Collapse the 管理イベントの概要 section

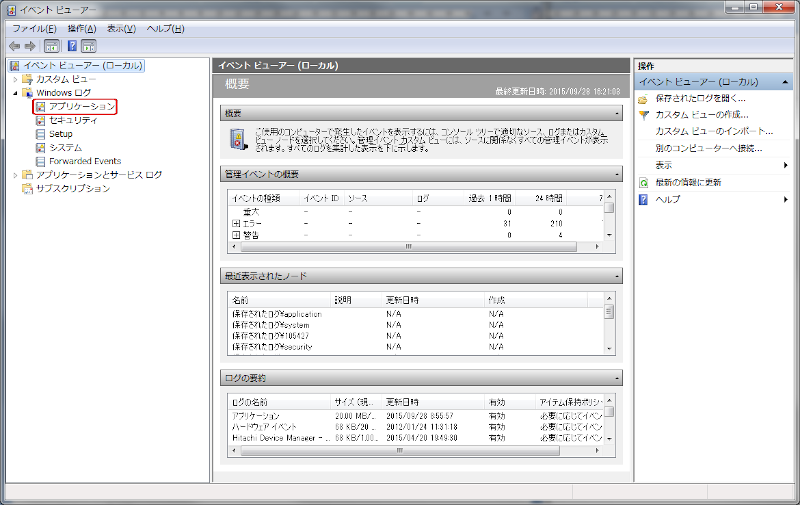click(x=617, y=174)
